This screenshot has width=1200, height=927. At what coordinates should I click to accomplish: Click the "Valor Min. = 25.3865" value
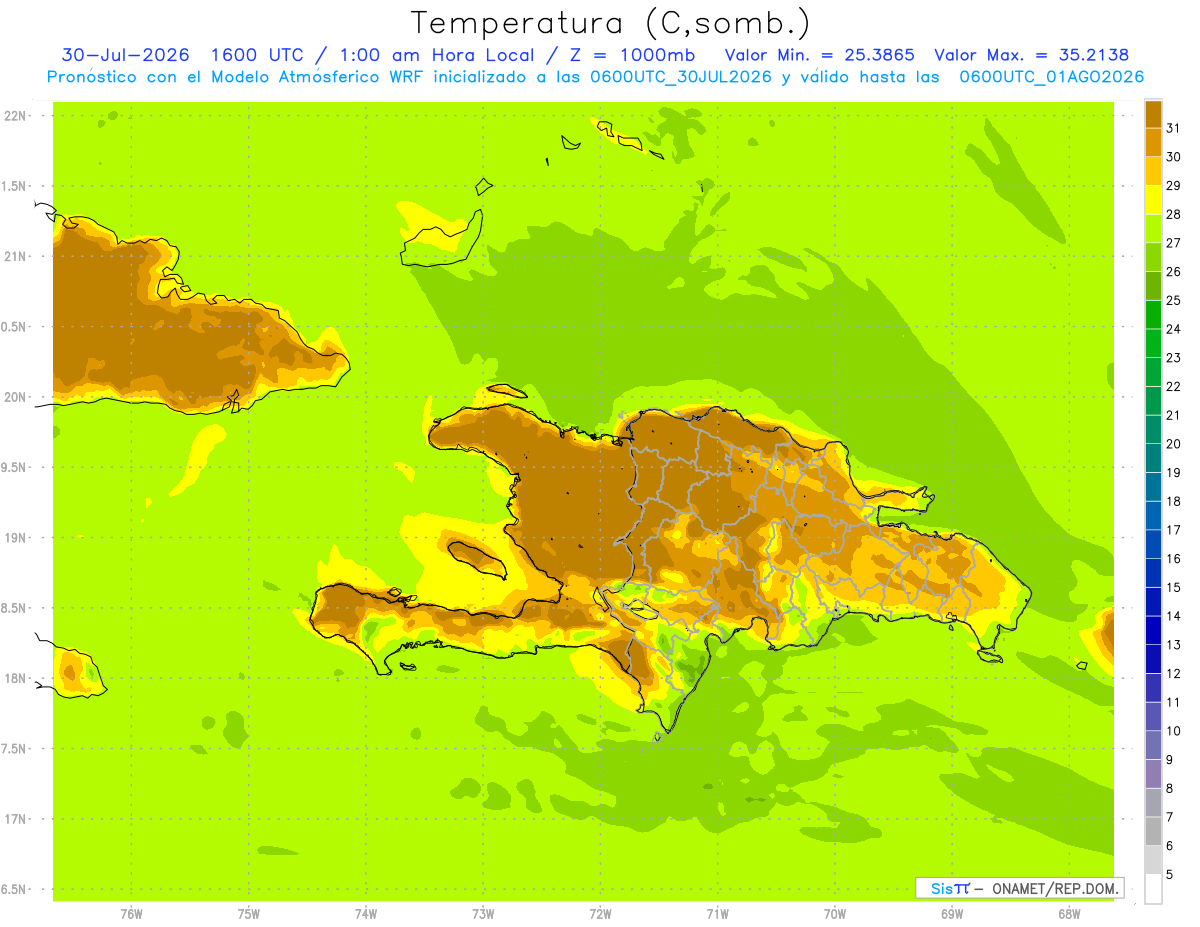(x=819, y=55)
